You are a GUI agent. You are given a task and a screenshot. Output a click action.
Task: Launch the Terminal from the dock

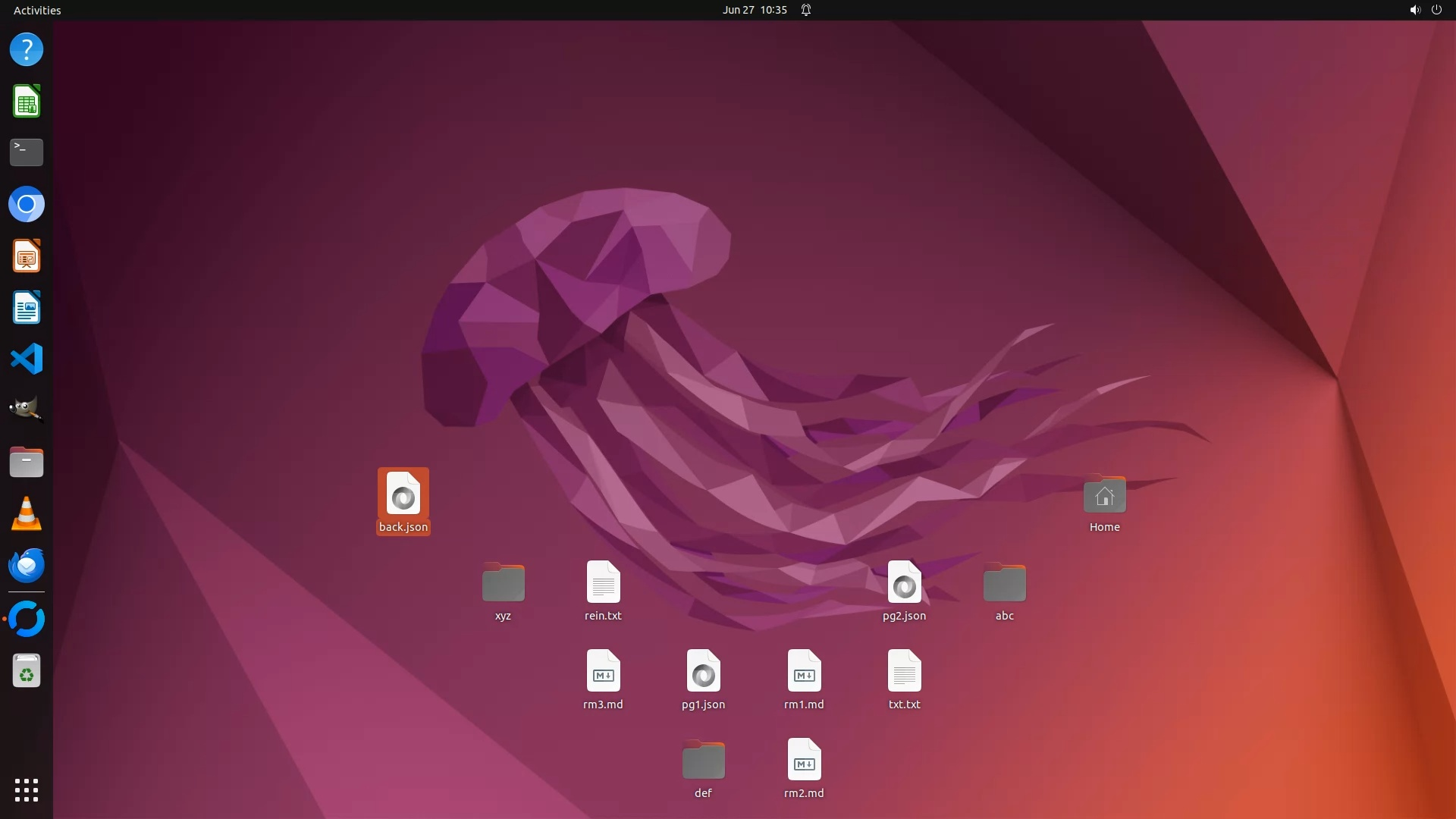pos(27,152)
